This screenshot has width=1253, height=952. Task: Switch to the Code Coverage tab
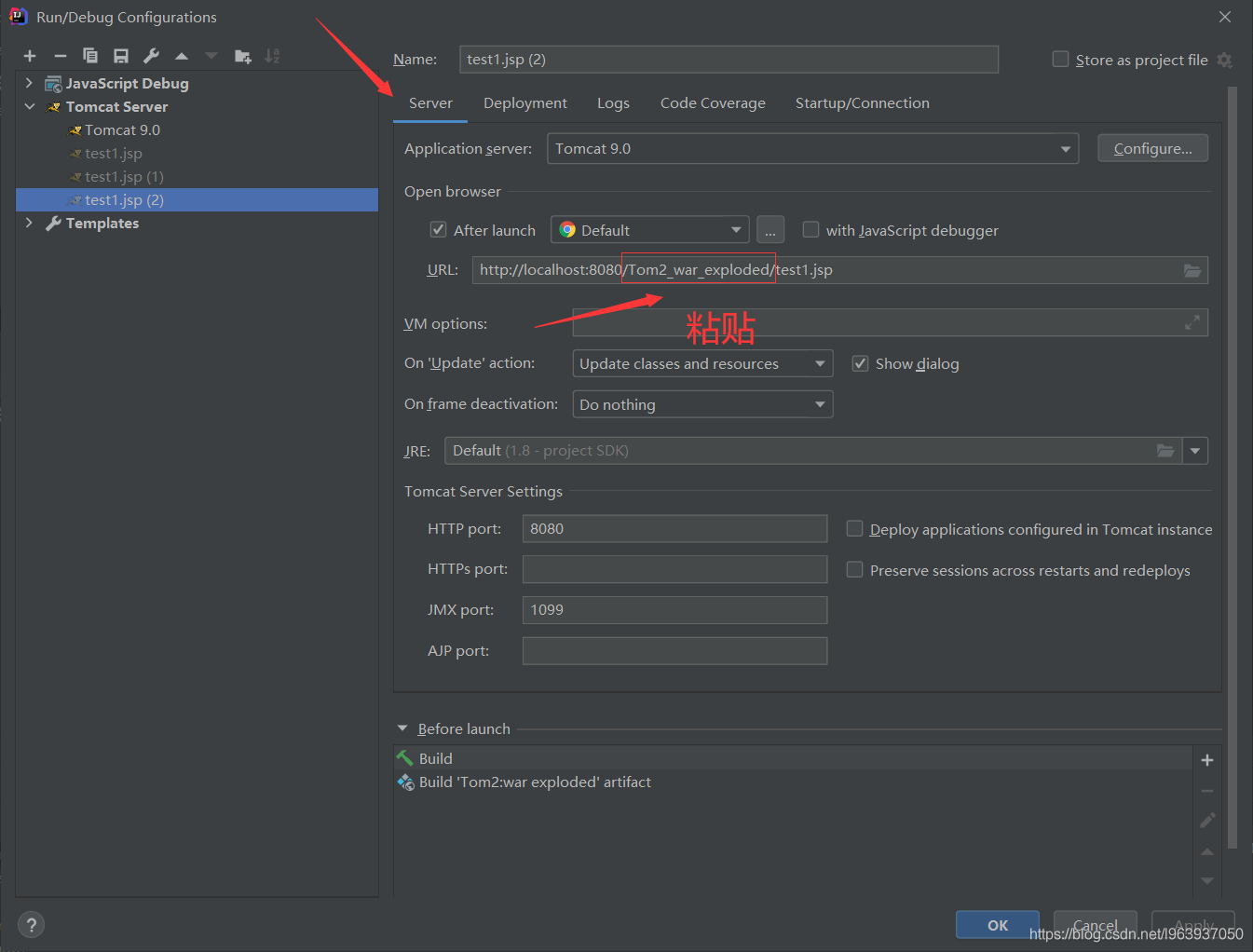(713, 103)
